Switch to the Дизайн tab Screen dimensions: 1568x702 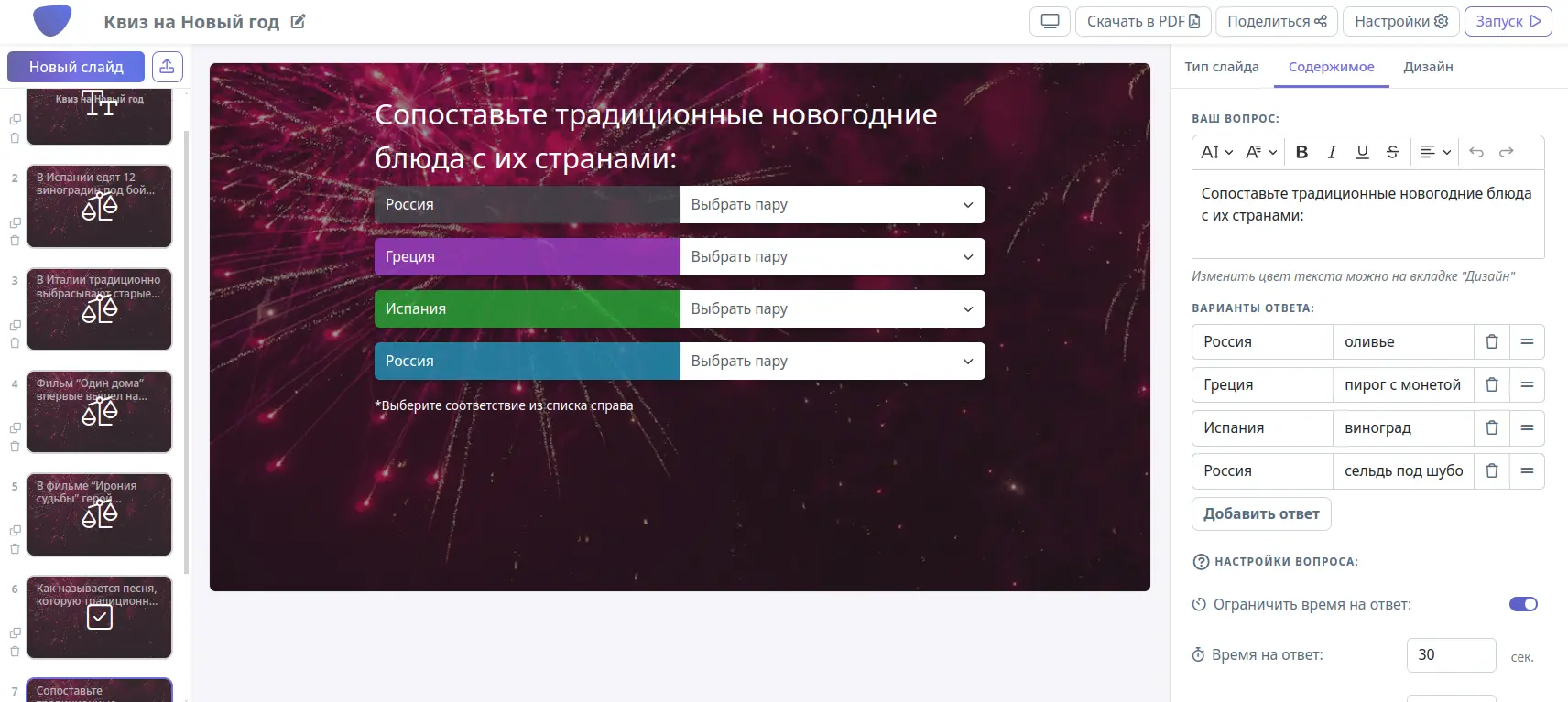pos(1428,67)
